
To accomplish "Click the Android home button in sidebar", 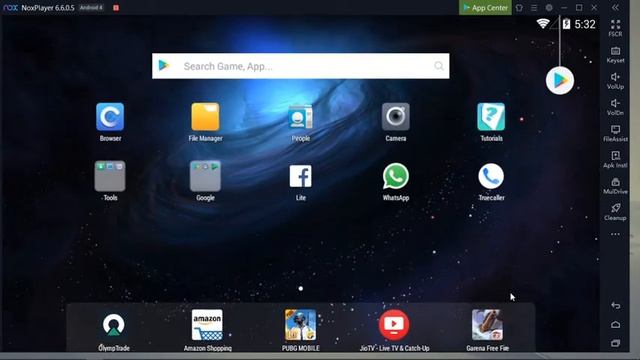I will [x=616, y=324].
